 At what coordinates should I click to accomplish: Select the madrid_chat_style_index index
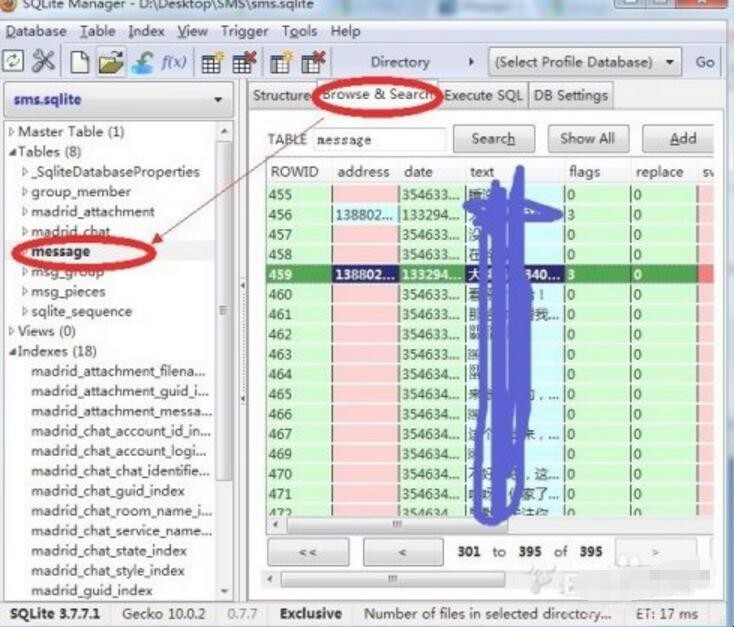click(x=108, y=571)
